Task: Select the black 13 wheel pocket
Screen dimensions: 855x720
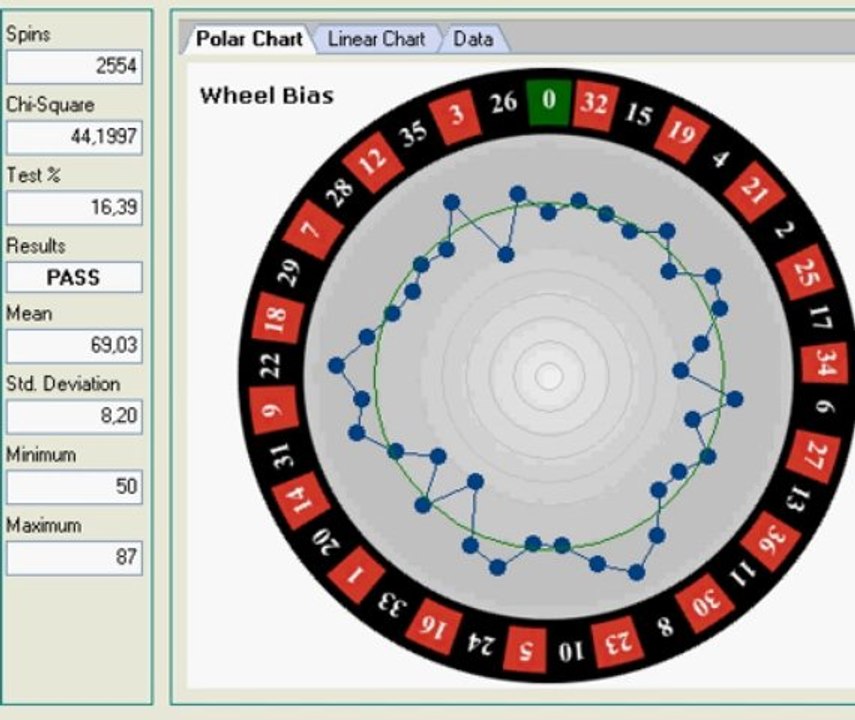Action: [797, 499]
